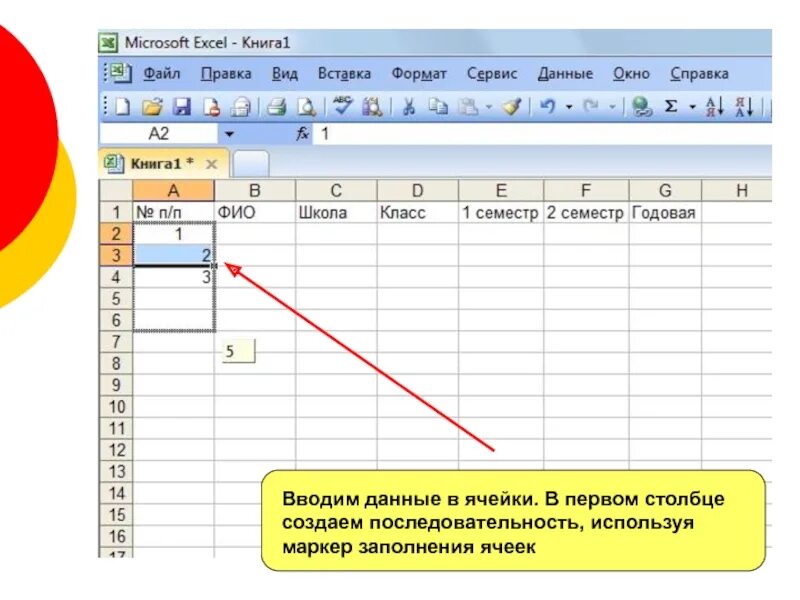Cut selection with scissors icon

(x=408, y=107)
